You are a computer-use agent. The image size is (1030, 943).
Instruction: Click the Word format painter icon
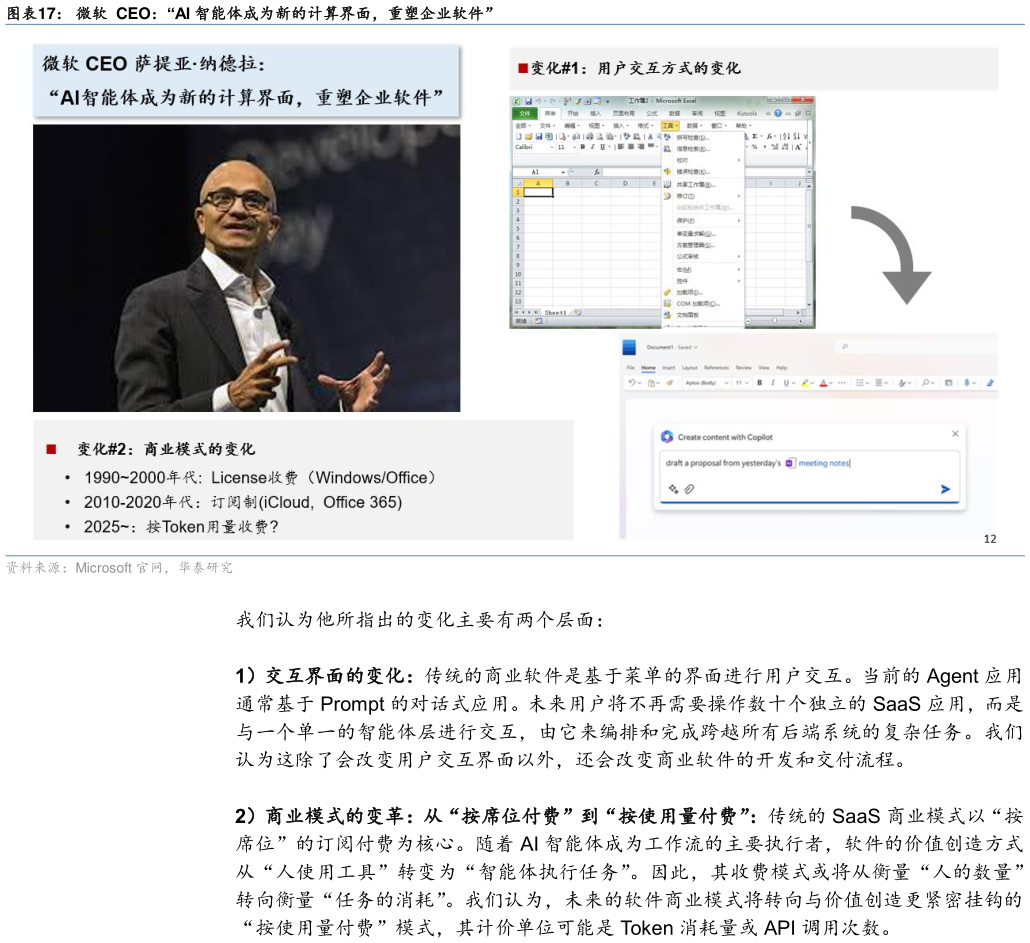point(670,383)
